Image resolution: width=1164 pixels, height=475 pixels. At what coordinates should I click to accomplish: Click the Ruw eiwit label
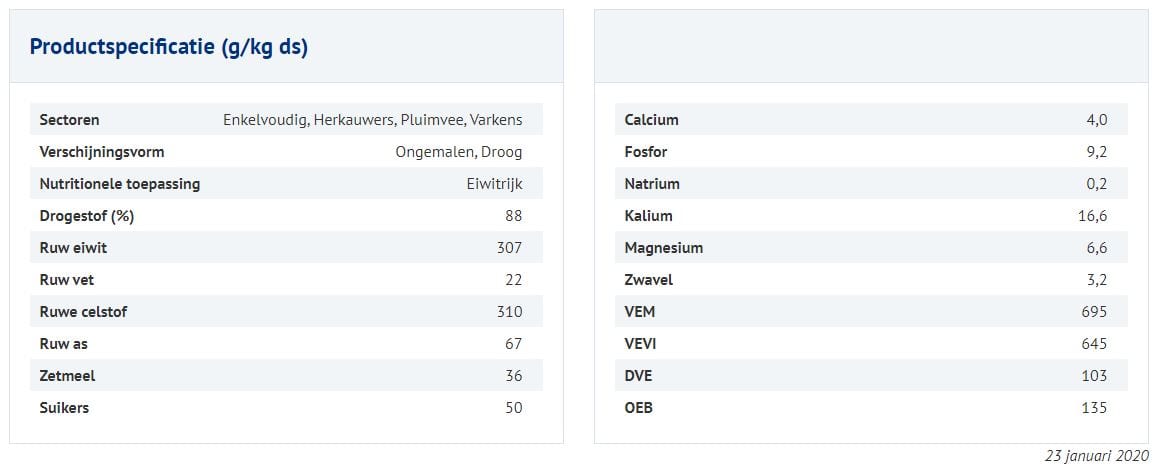tap(72, 248)
